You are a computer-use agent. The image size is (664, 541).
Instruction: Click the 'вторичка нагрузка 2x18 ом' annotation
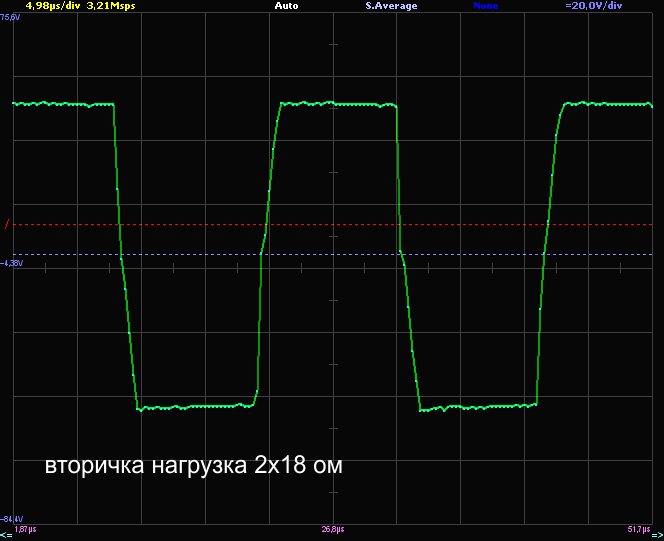pyautogui.click(x=194, y=465)
